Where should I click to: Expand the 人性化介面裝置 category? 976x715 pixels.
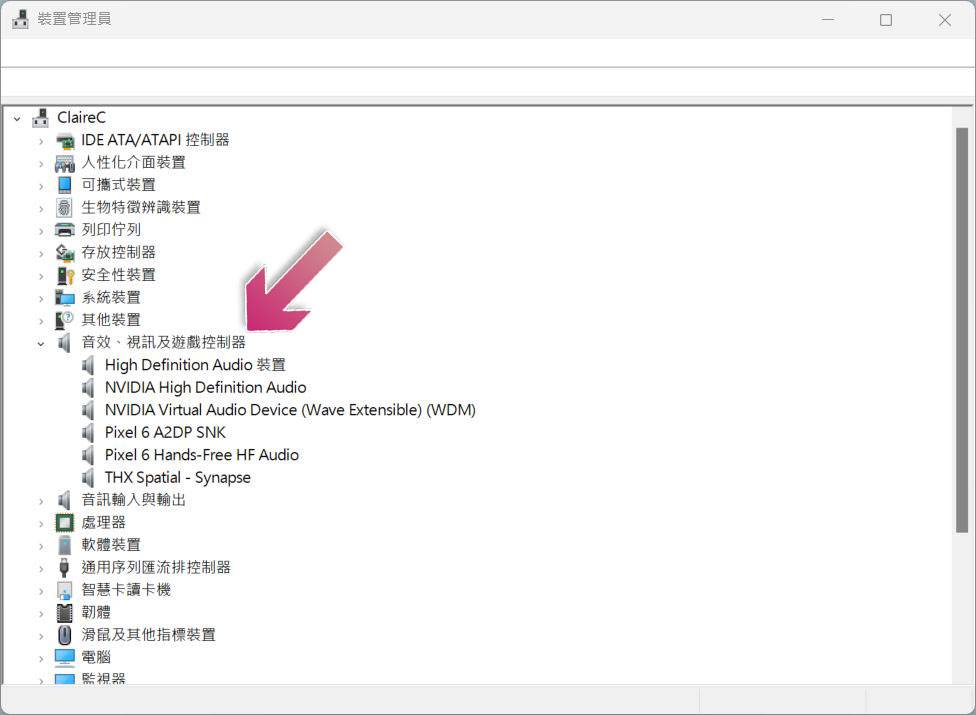click(x=41, y=163)
